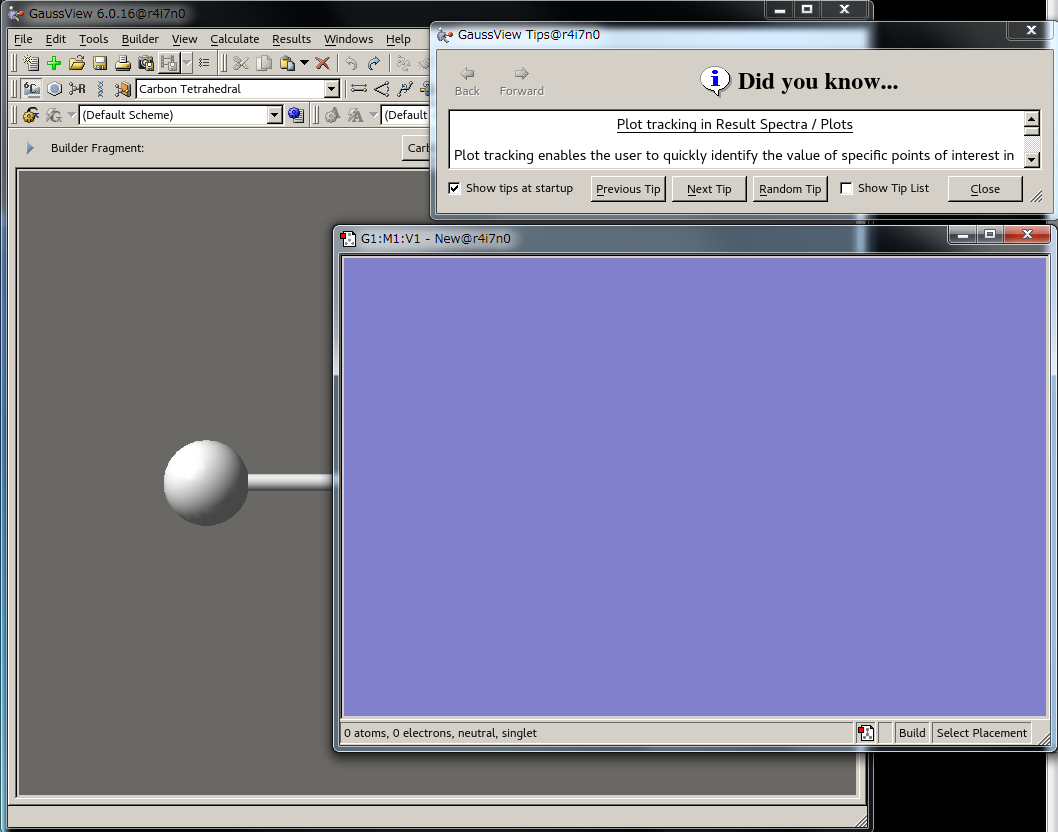Open the Tools menu
This screenshot has width=1058, height=832.
click(94, 39)
